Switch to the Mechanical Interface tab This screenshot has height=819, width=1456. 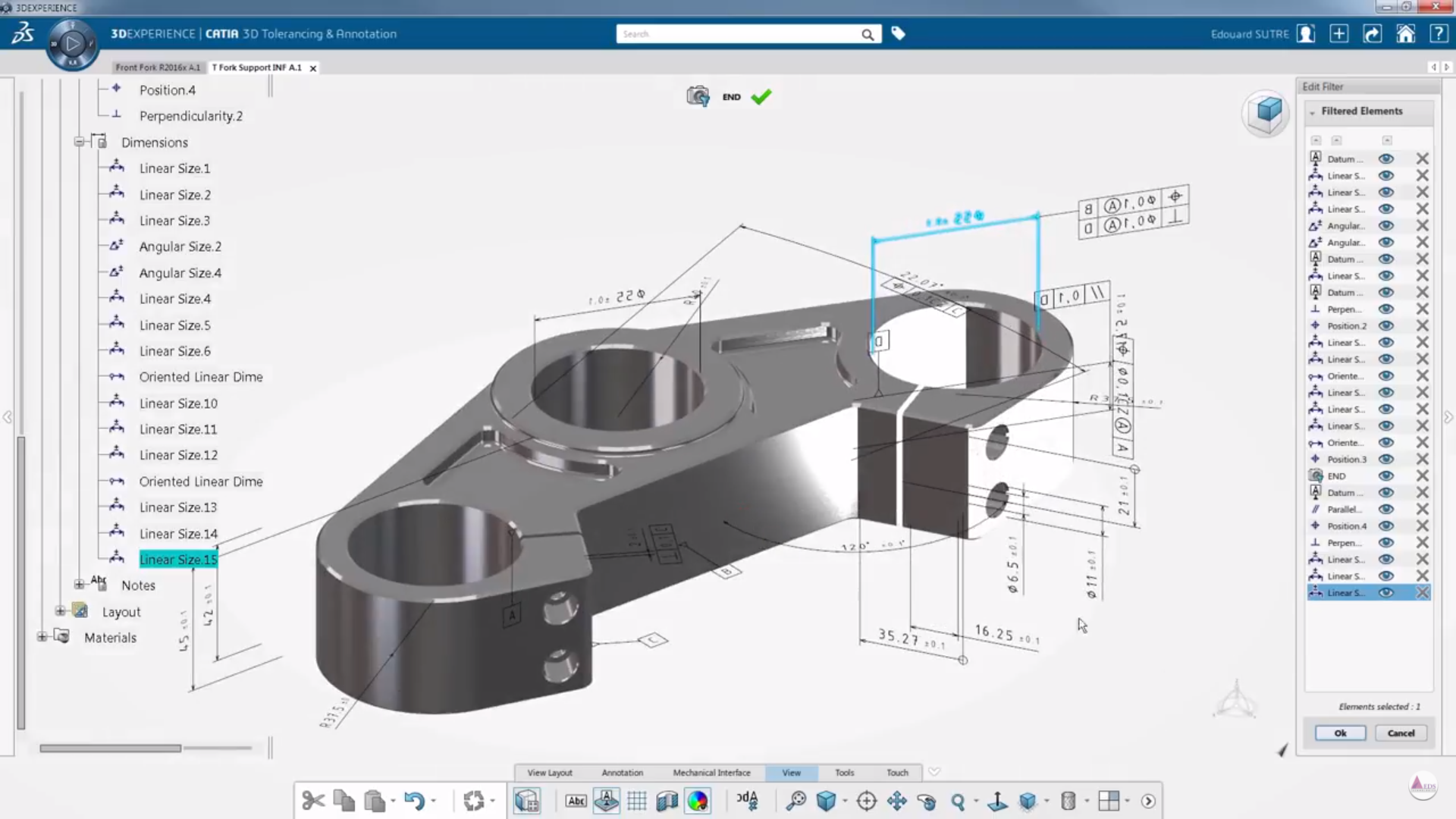tap(711, 773)
